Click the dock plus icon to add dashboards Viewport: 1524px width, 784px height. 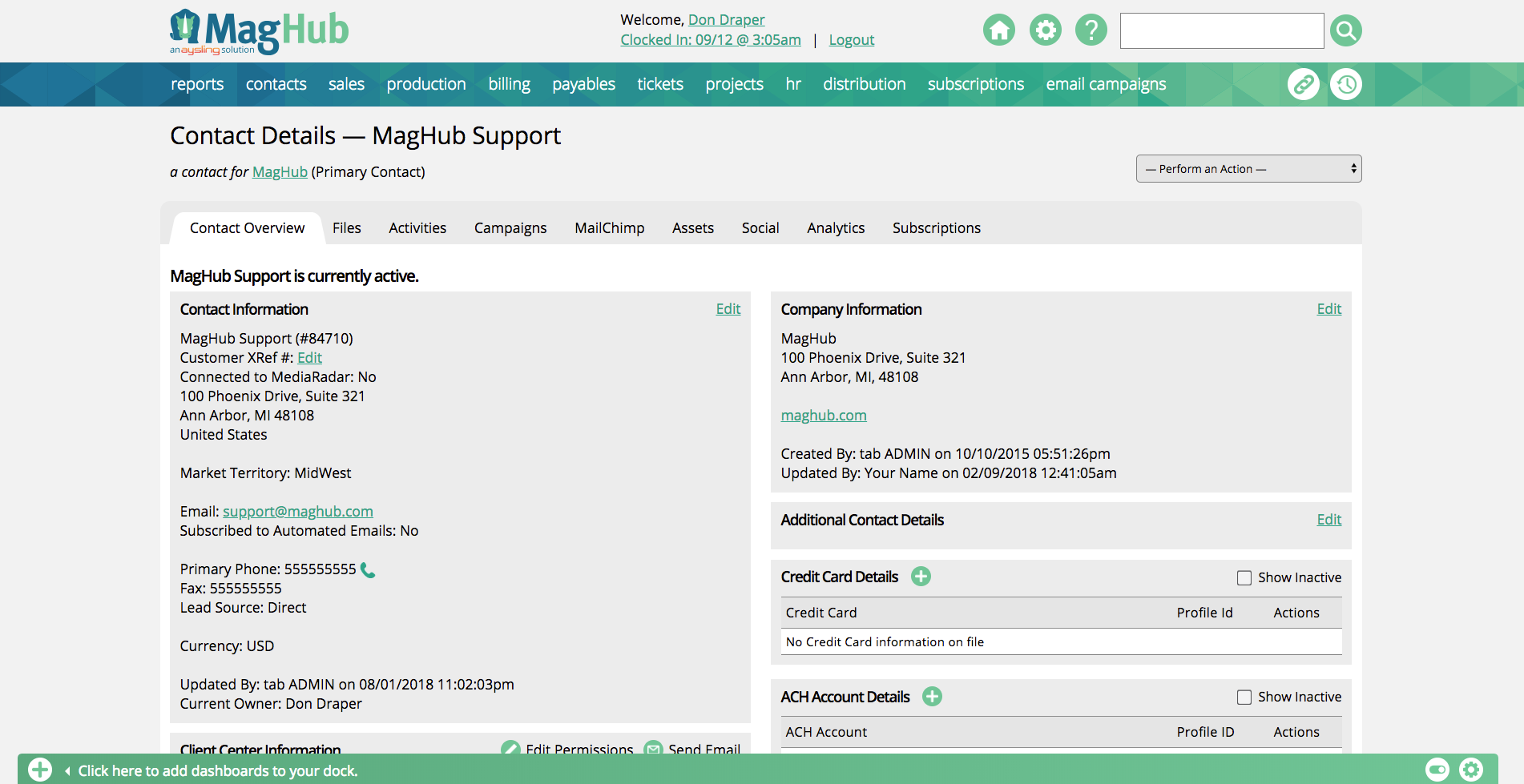[40, 770]
